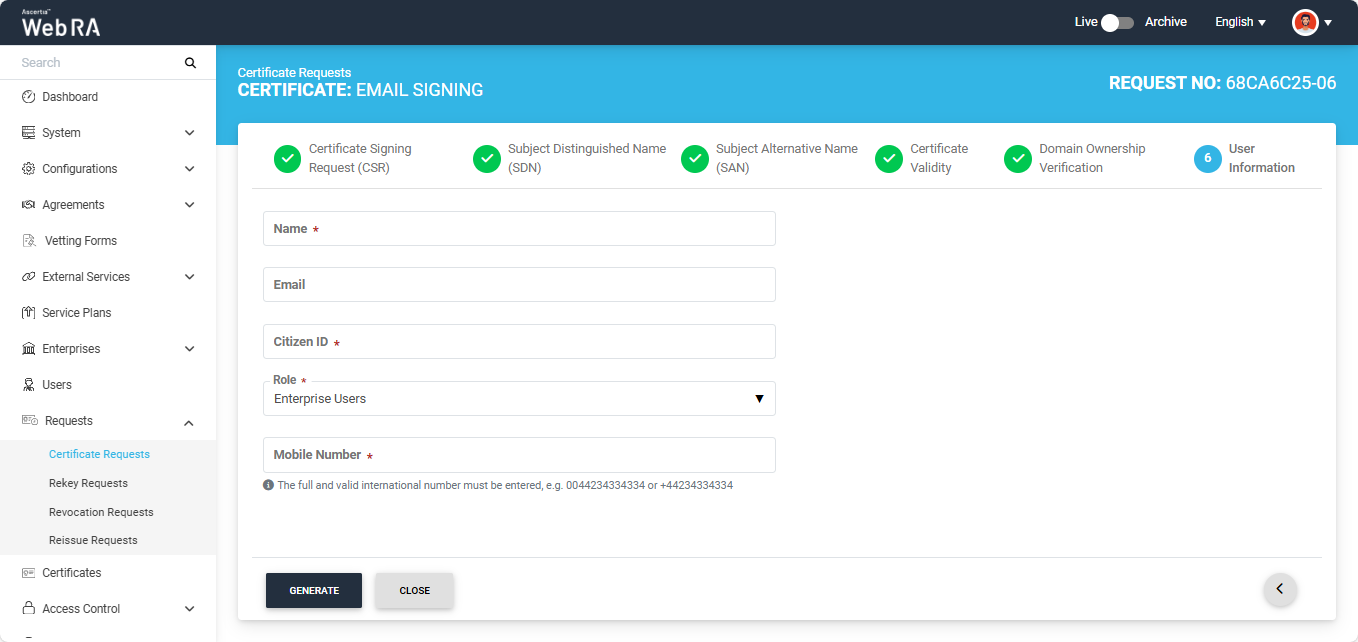This screenshot has width=1358, height=642.
Task: Open the English language dropdown
Action: click(1240, 22)
